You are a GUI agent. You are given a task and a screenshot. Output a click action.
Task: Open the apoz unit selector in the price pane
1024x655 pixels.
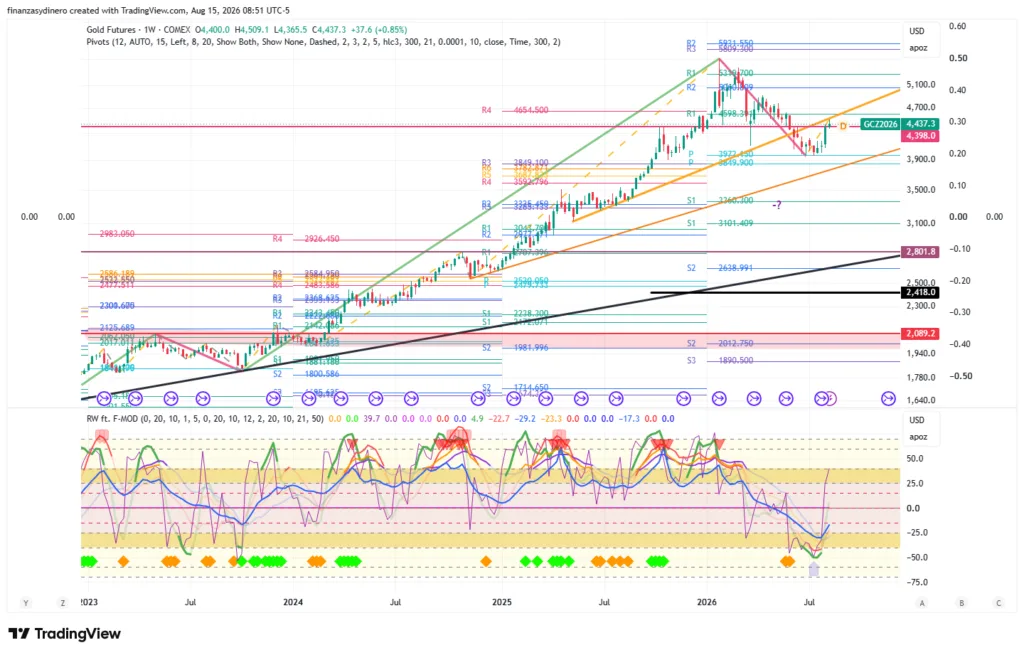[918, 48]
